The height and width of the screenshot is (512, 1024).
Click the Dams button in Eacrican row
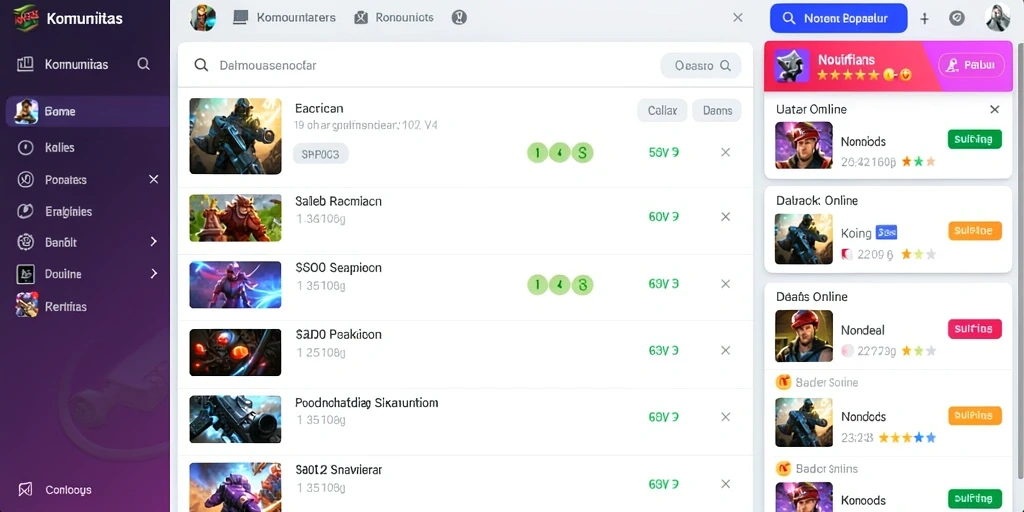point(716,110)
